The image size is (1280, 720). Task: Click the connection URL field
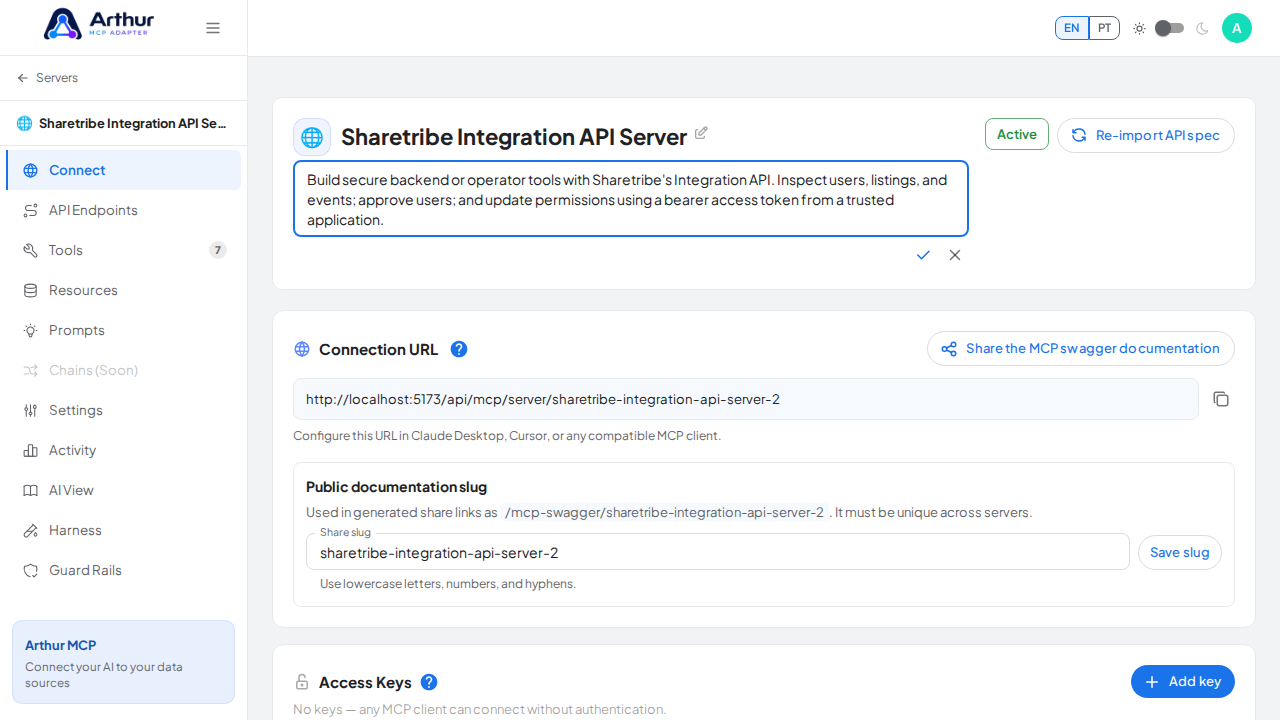(746, 399)
